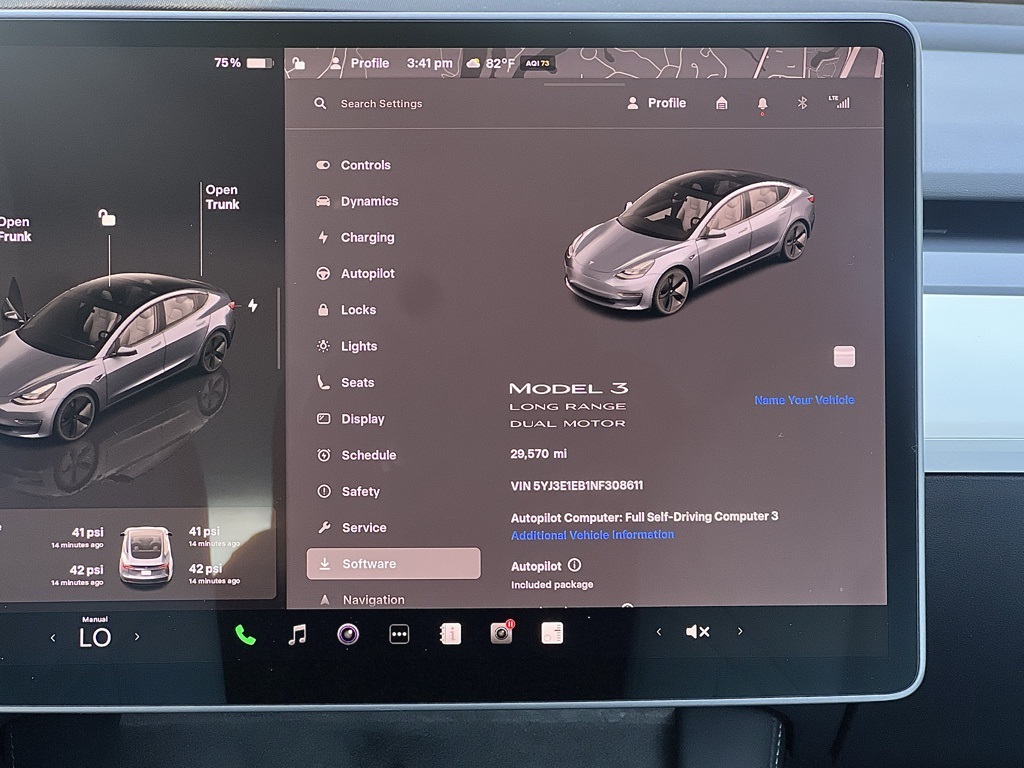Decrease temperature with left arrow
Image resolution: width=1024 pixels, height=768 pixels.
tap(53, 638)
